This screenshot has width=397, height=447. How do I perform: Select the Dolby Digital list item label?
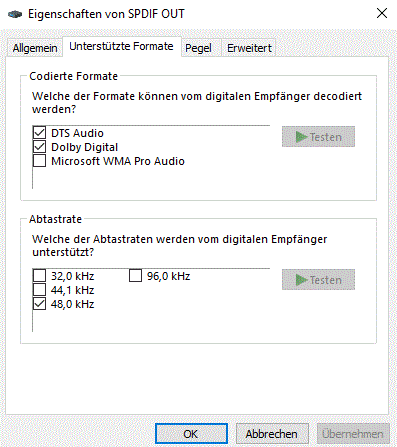pos(85,147)
